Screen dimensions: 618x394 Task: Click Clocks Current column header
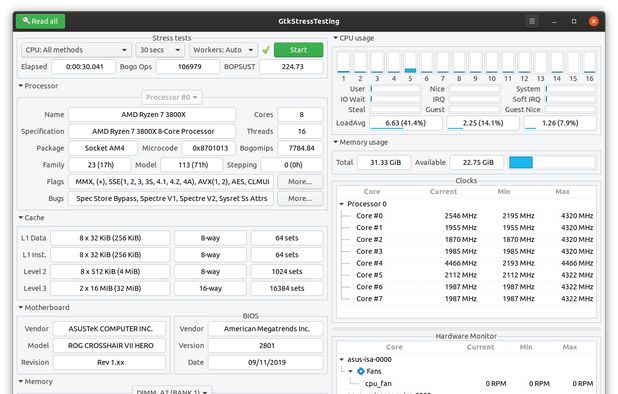(x=443, y=191)
